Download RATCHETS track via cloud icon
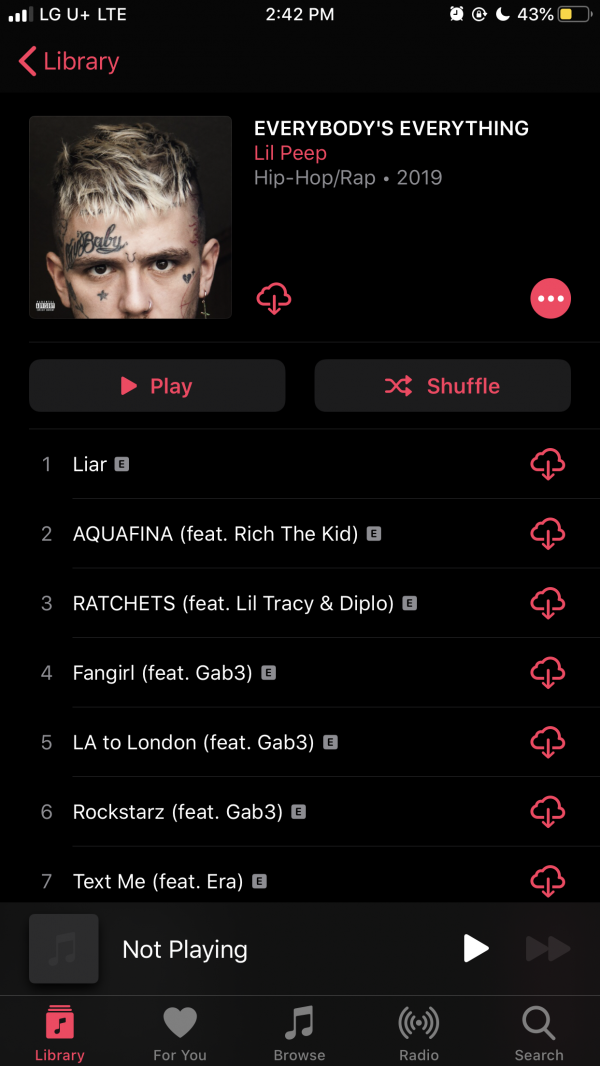The height and width of the screenshot is (1066, 600). (548, 603)
